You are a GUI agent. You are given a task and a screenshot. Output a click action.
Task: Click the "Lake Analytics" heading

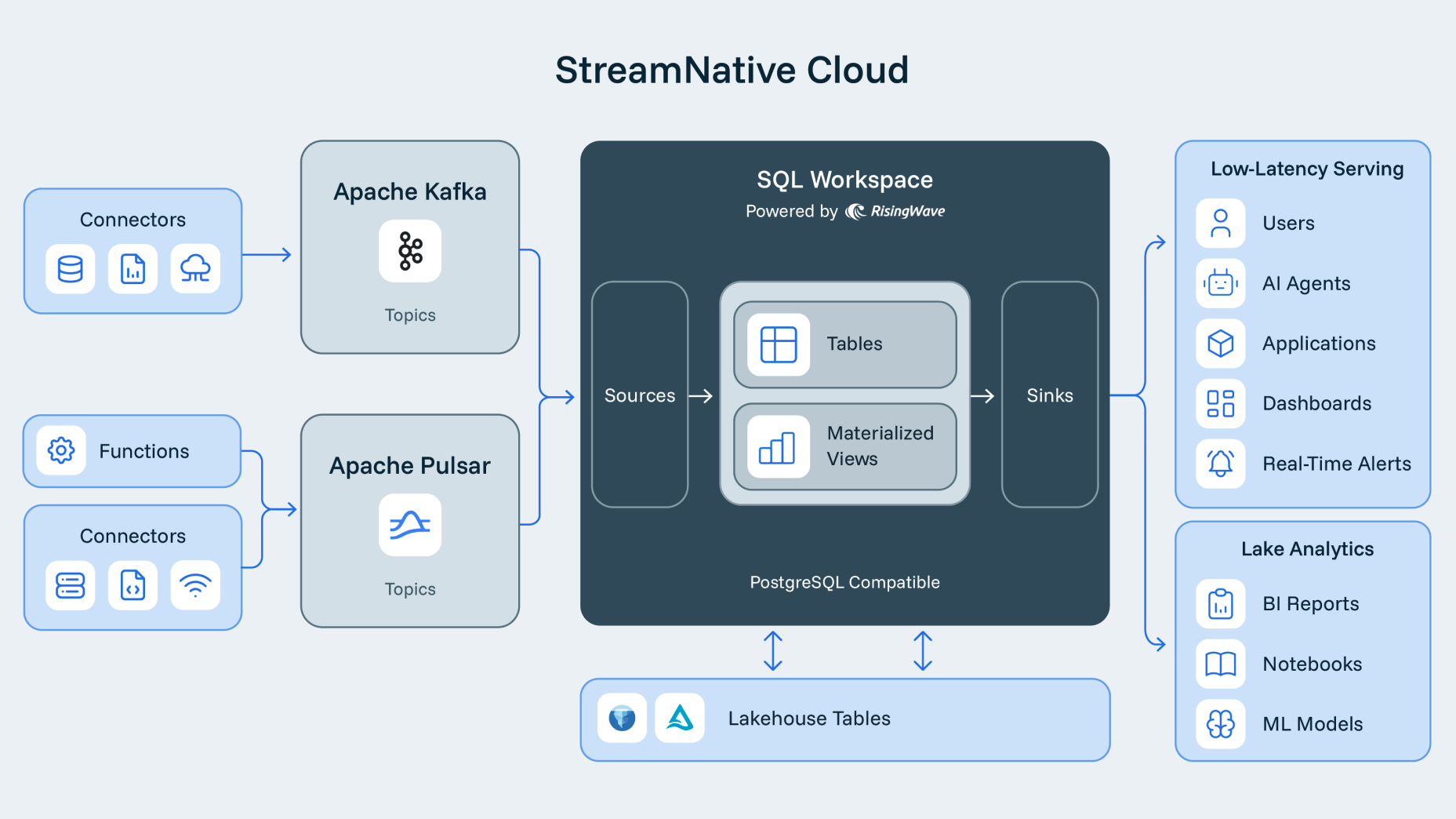1307,549
